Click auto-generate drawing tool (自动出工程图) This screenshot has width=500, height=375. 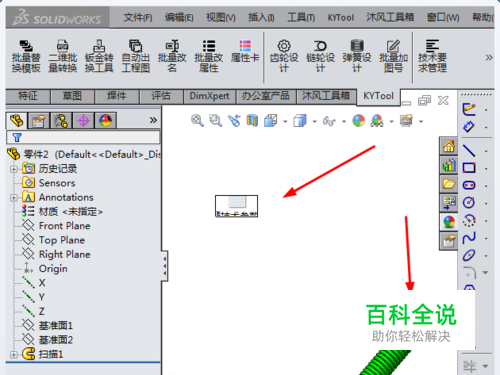(x=136, y=56)
